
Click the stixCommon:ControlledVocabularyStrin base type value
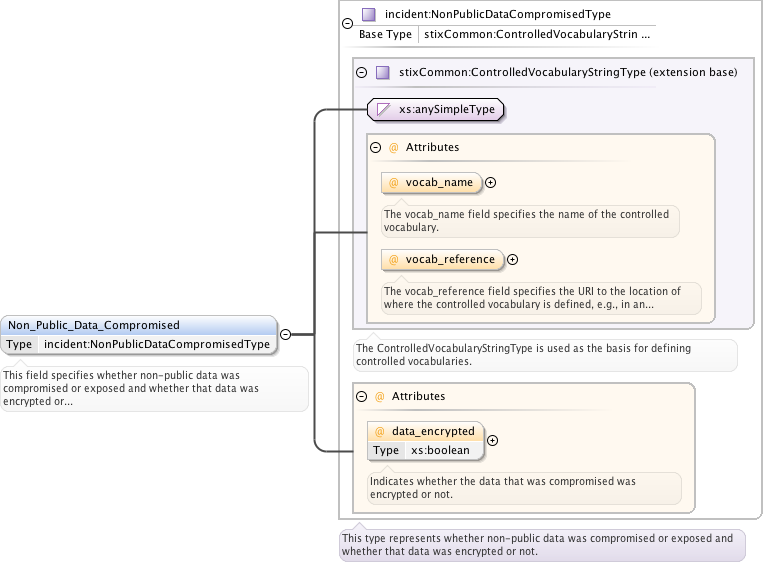[x=537, y=34]
